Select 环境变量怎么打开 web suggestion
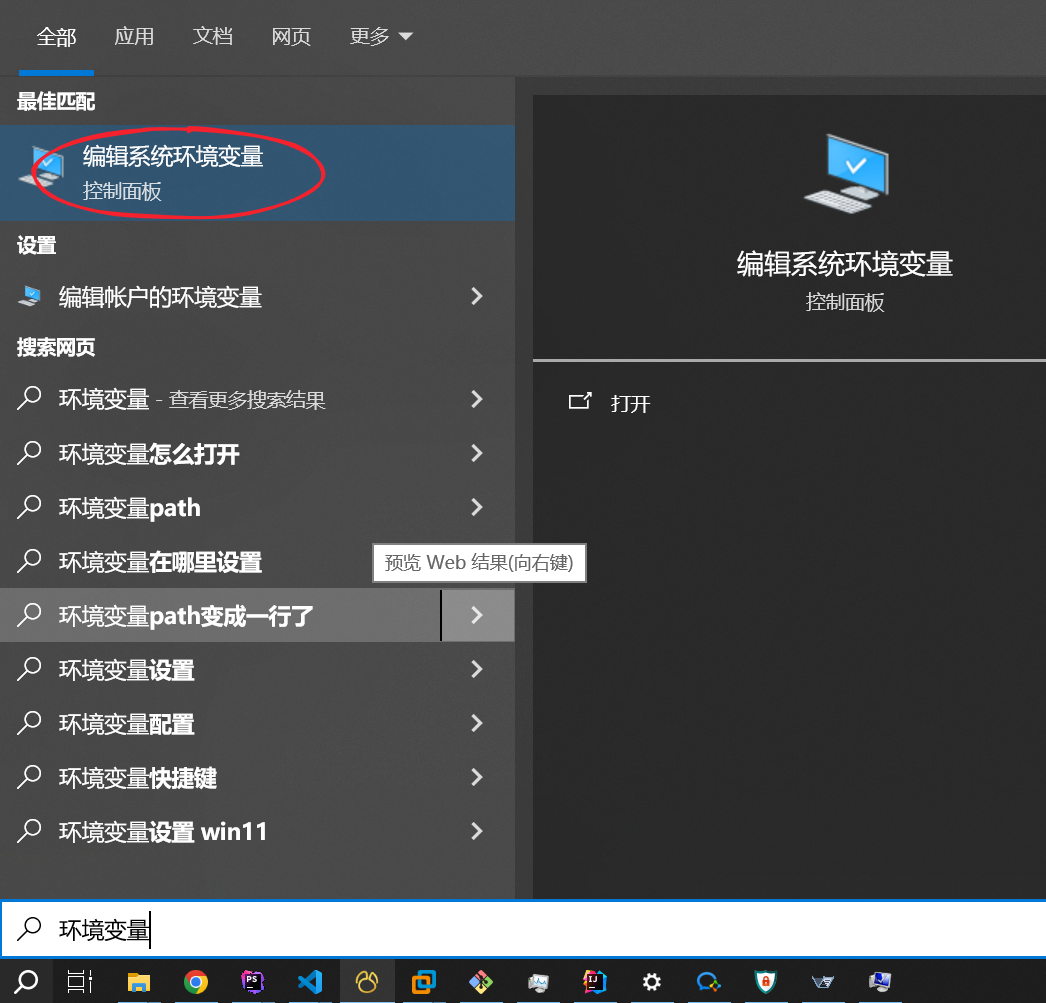1046x1003 pixels. click(x=257, y=453)
